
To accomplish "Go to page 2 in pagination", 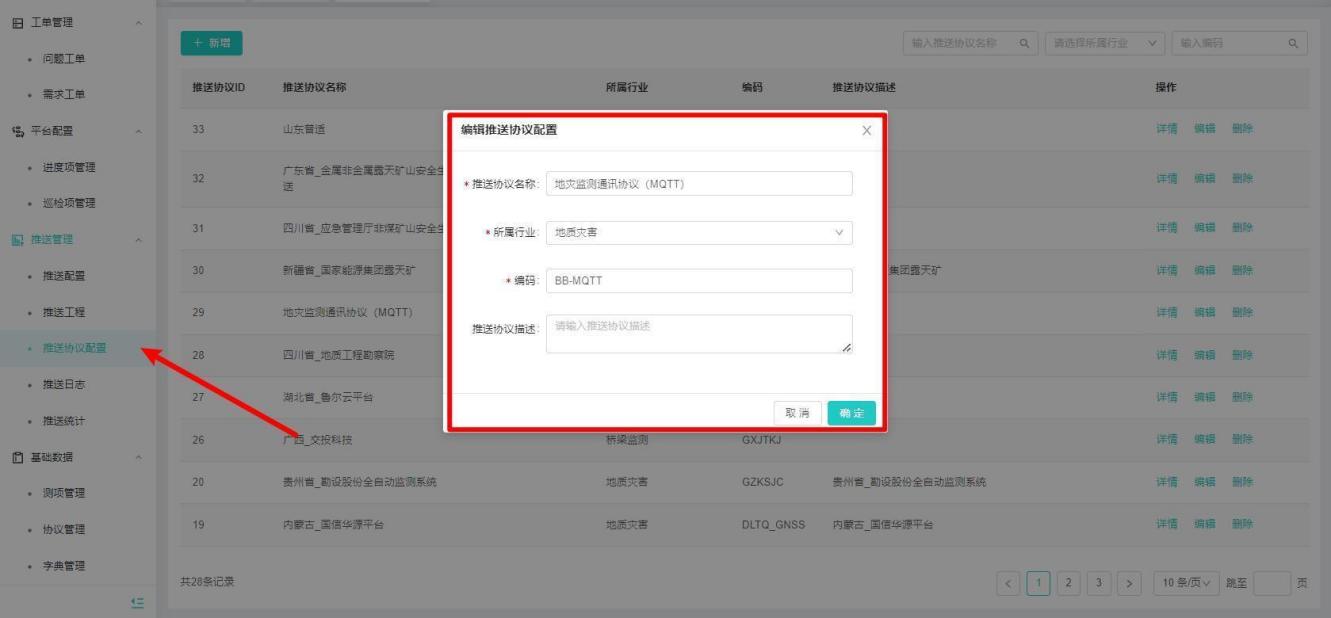I will (1068, 582).
